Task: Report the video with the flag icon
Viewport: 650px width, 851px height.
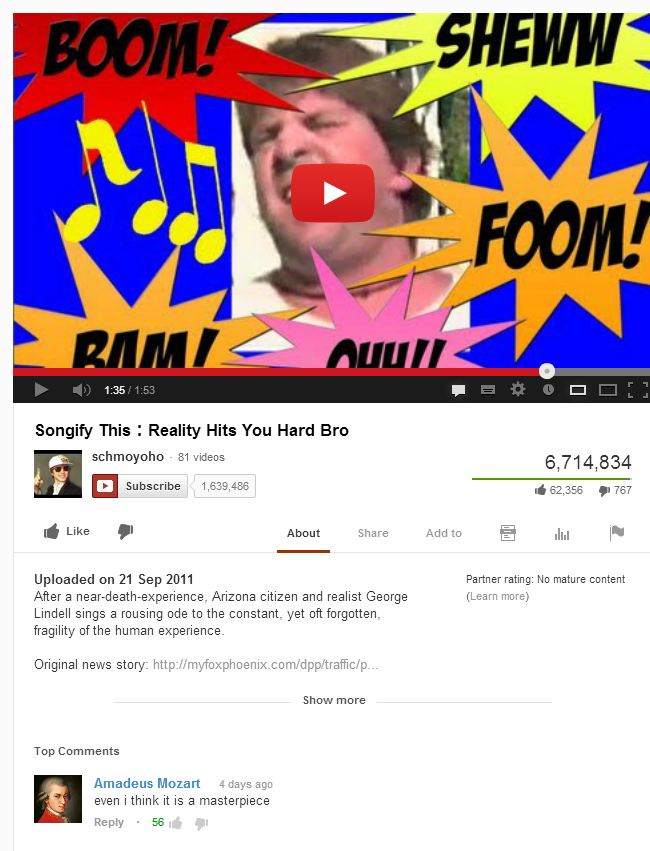Action: point(617,533)
